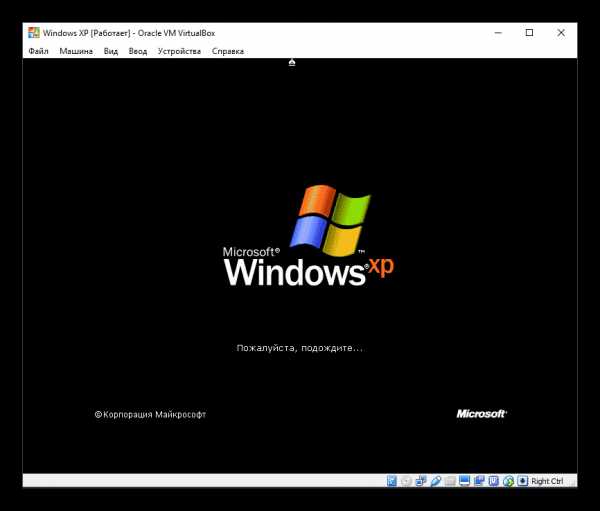Open the shared folders status icon
The width and height of the screenshot is (600, 511).
(450, 481)
